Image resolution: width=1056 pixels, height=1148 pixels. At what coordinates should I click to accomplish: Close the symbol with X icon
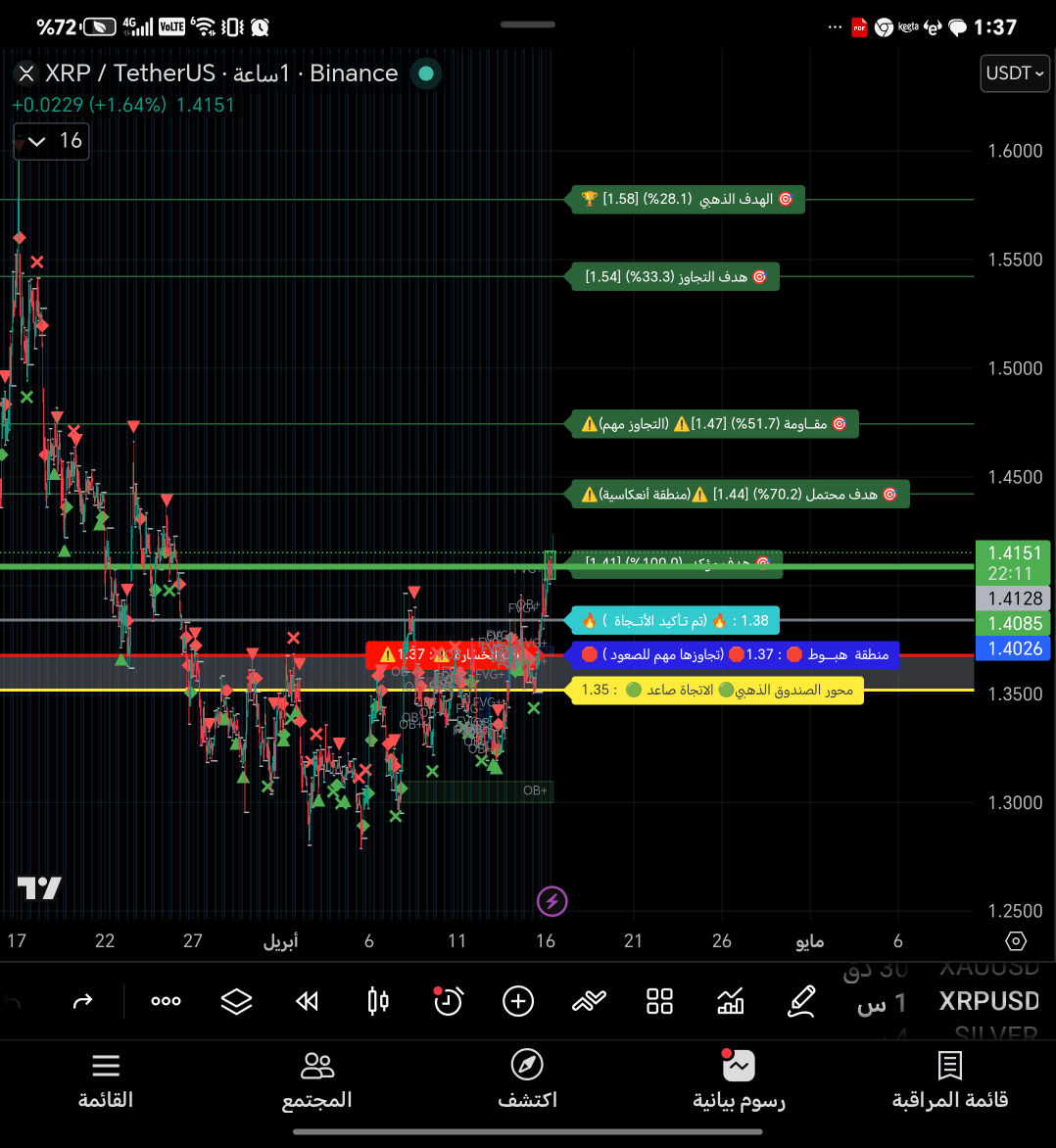pos(26,73)
